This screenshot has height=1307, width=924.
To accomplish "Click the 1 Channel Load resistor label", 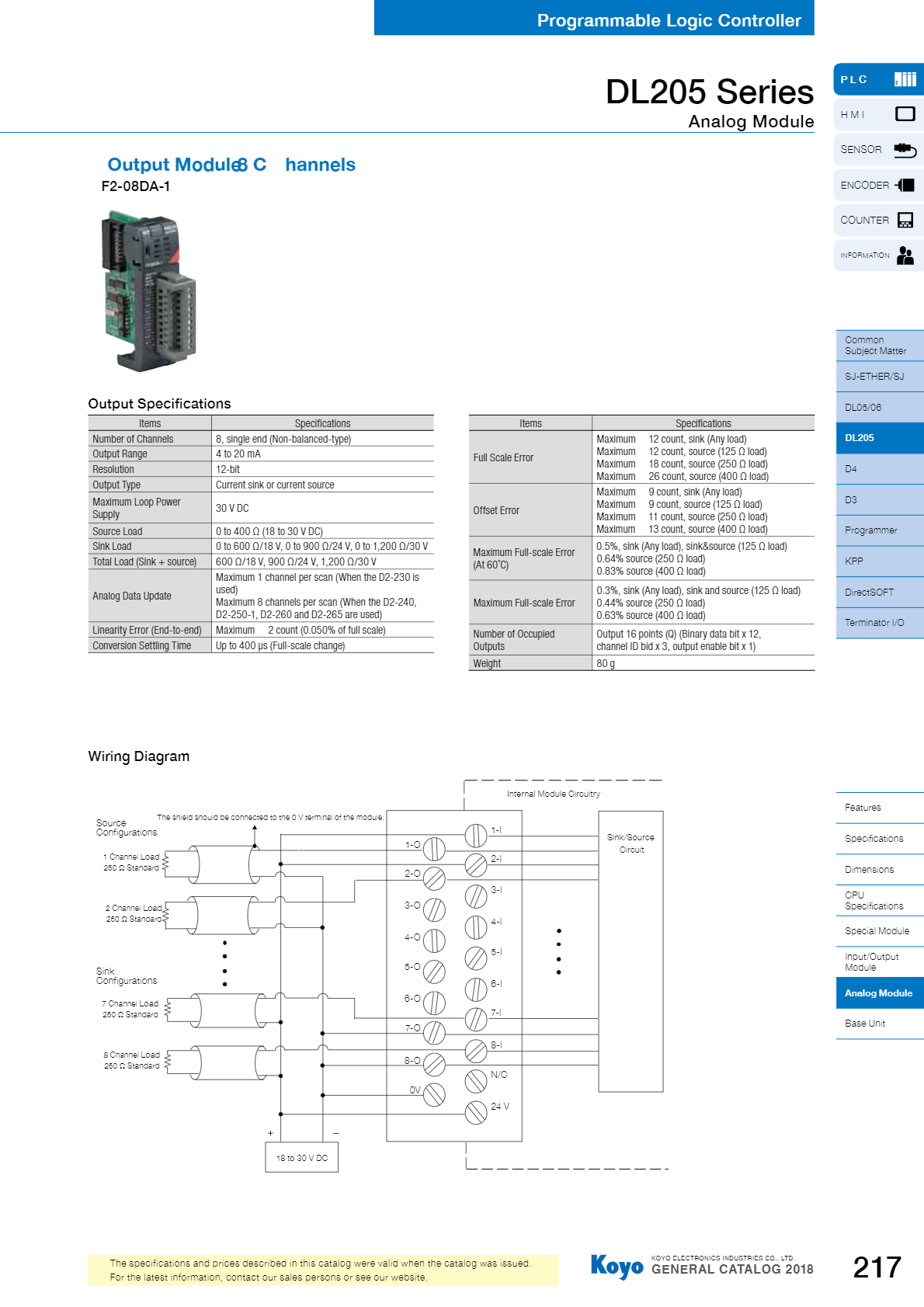I will (x=131, y=862).
